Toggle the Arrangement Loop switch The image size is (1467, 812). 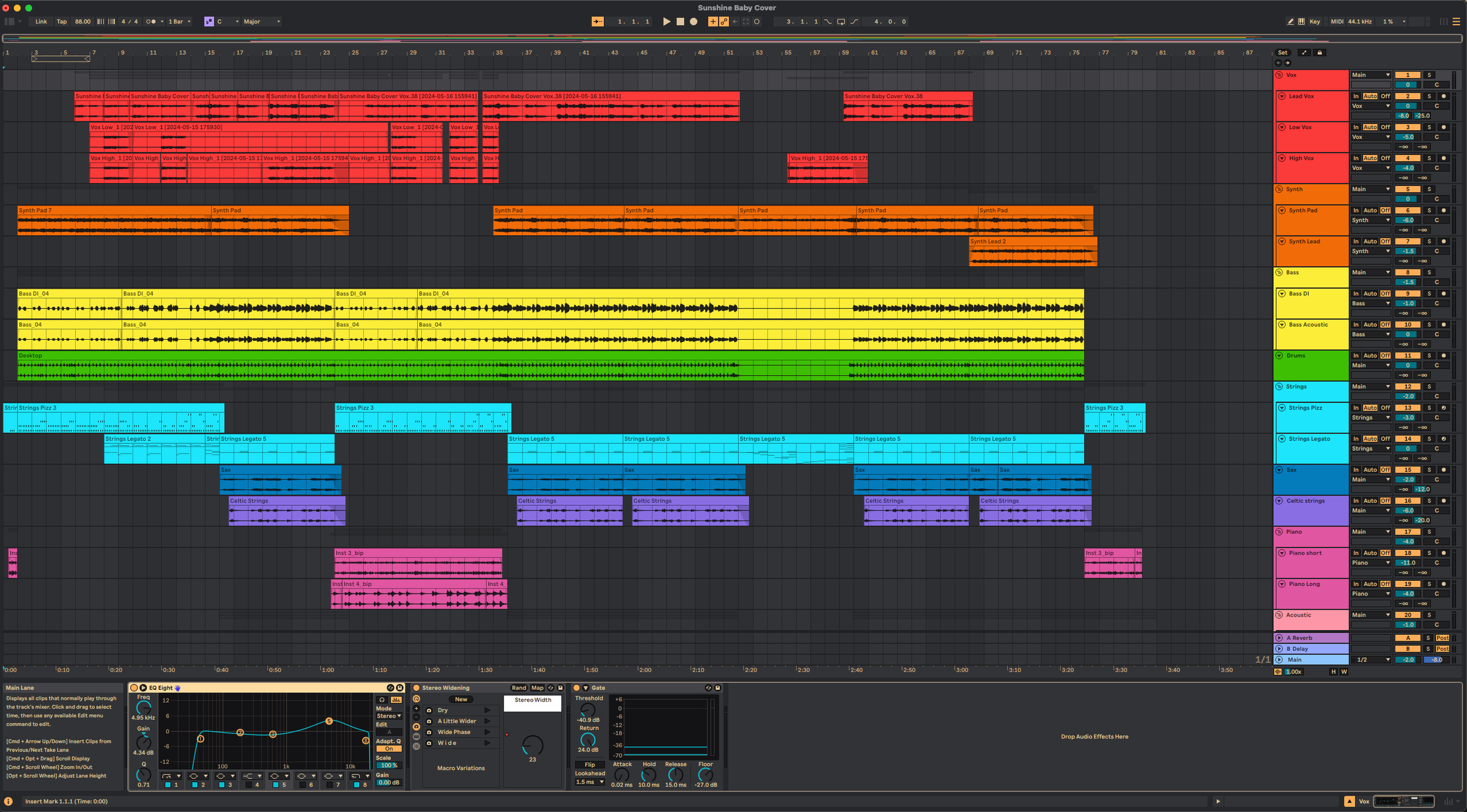[840, 22]
